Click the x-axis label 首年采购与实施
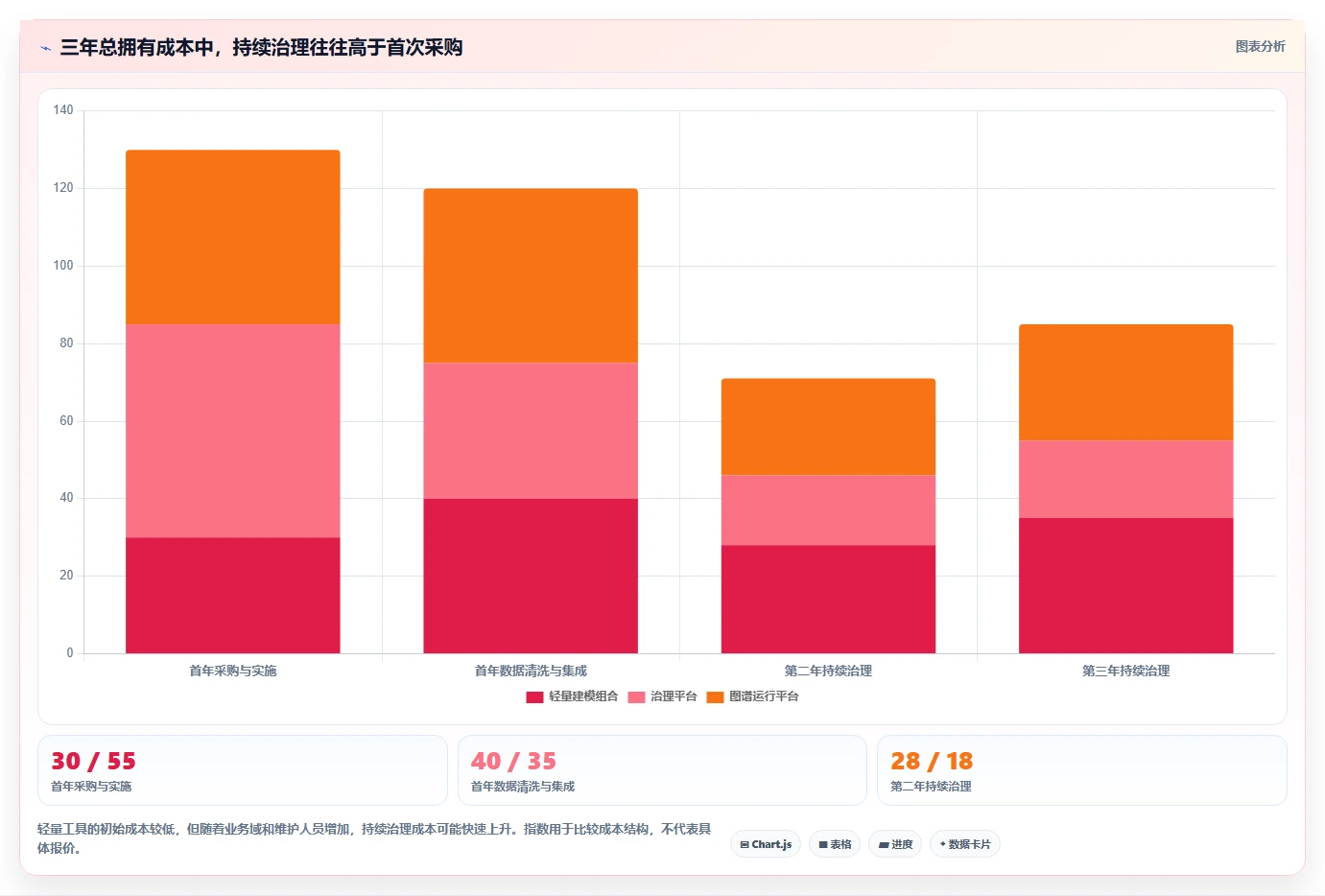1325x896 pixels. click(233, 671)
